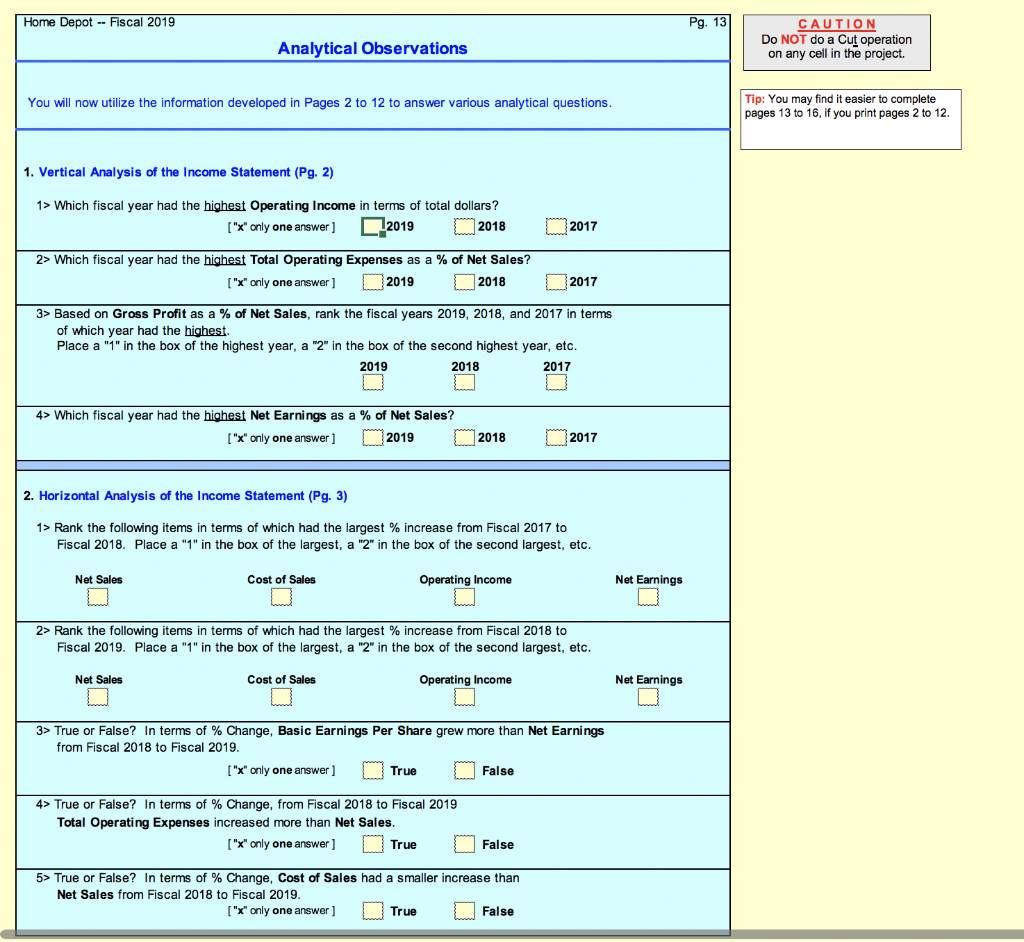This screenshot has width=1024, height=942.
Task: Select True for Total Operating Expenses question
Action: (x=373, y=844)
